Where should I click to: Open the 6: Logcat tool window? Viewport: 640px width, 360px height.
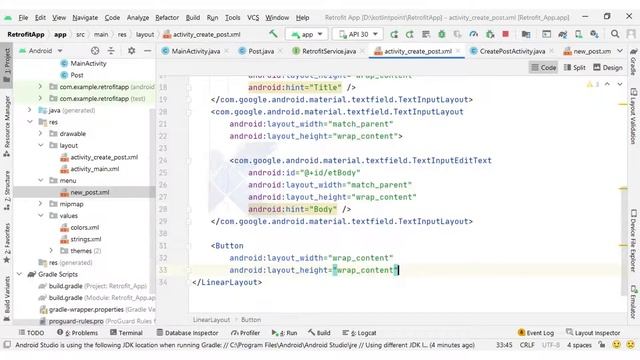(359, 333)
